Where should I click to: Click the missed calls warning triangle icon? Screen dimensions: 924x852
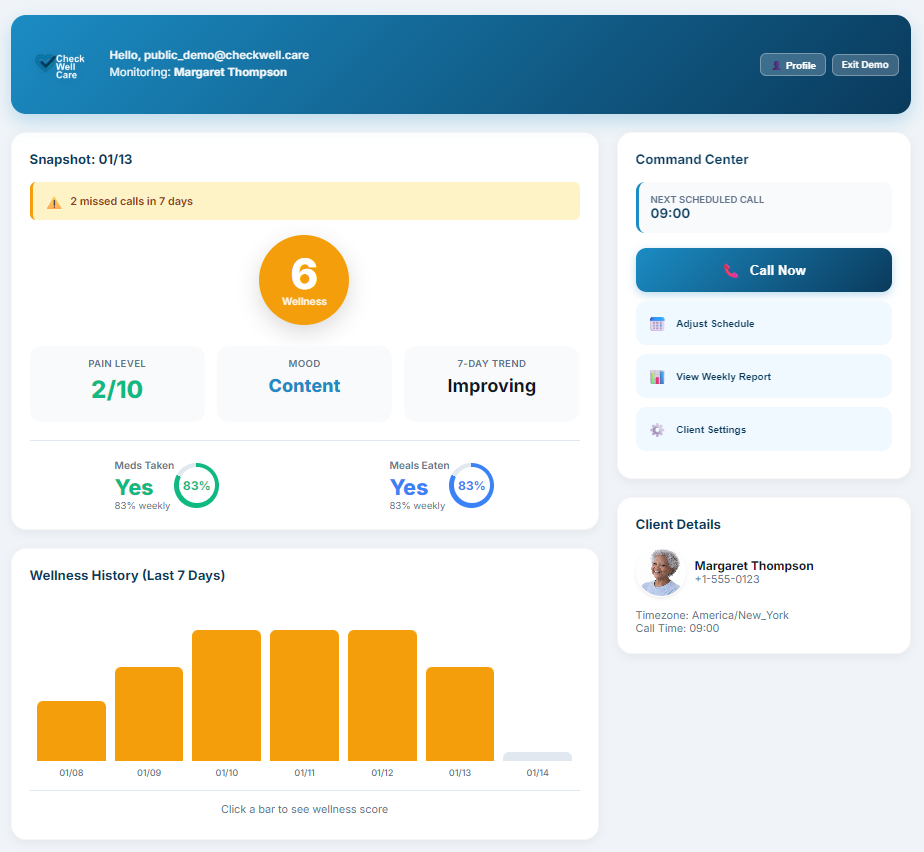(x=53, y=200)
